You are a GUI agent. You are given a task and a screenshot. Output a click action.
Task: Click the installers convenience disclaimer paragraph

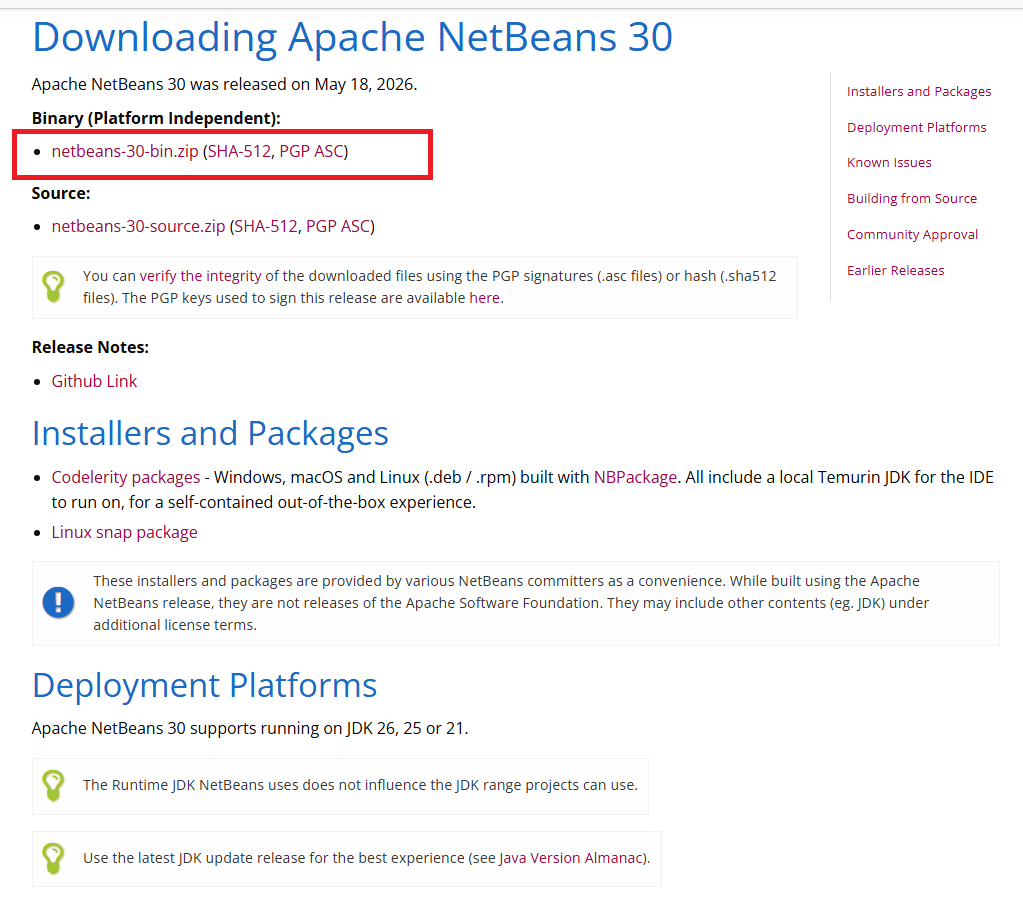coord(511,603)
